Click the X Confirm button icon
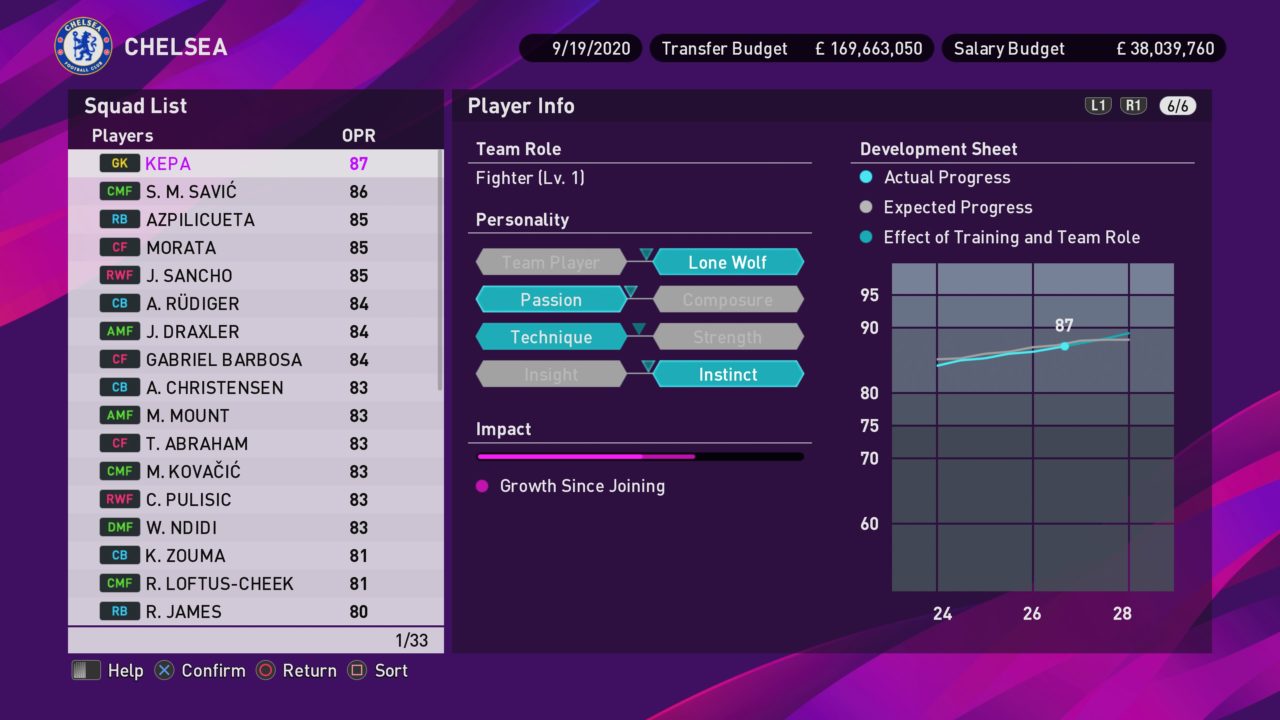 pos(164,670)
